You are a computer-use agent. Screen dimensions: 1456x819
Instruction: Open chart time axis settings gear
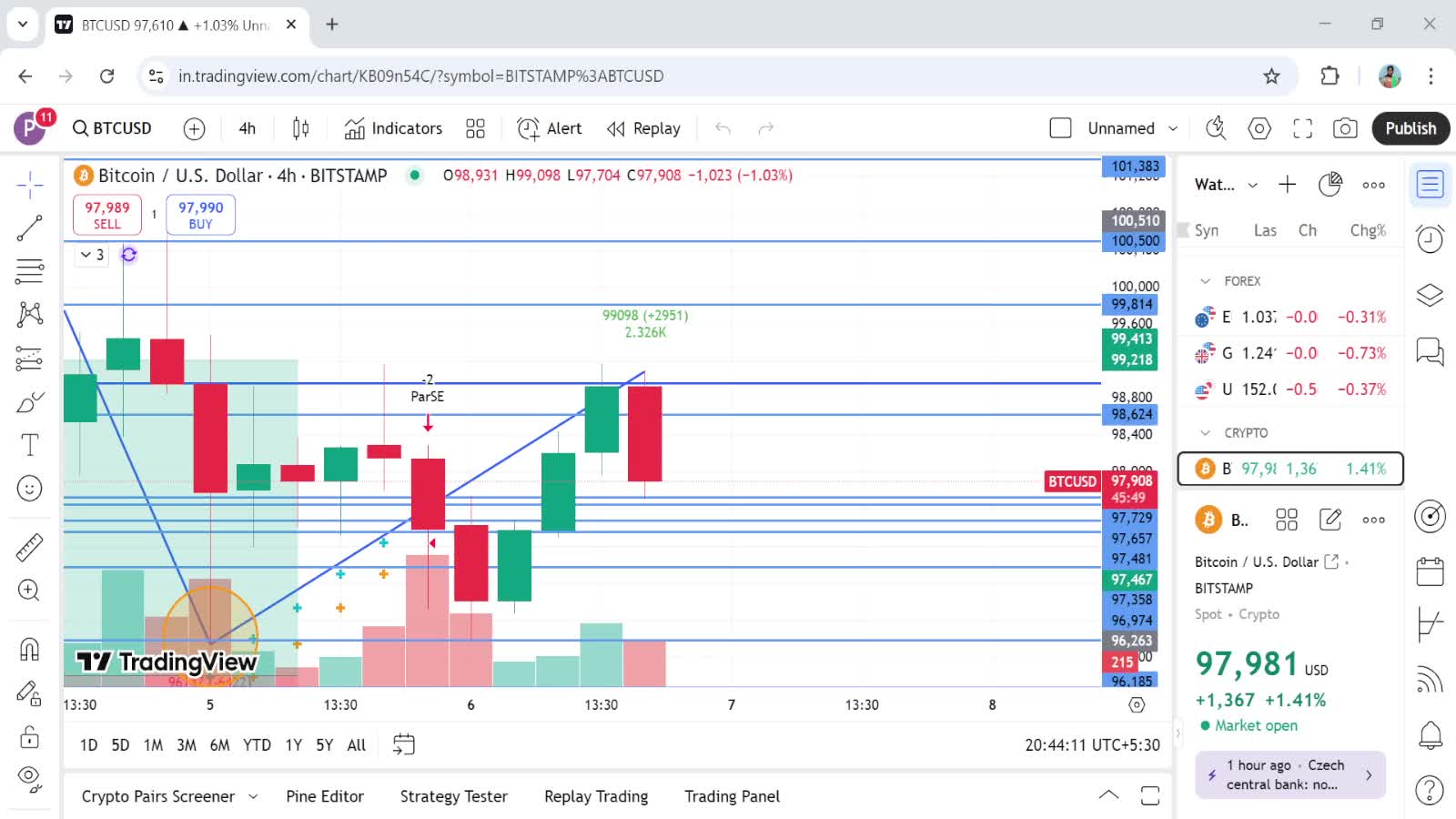click(x=1137, y=705)
